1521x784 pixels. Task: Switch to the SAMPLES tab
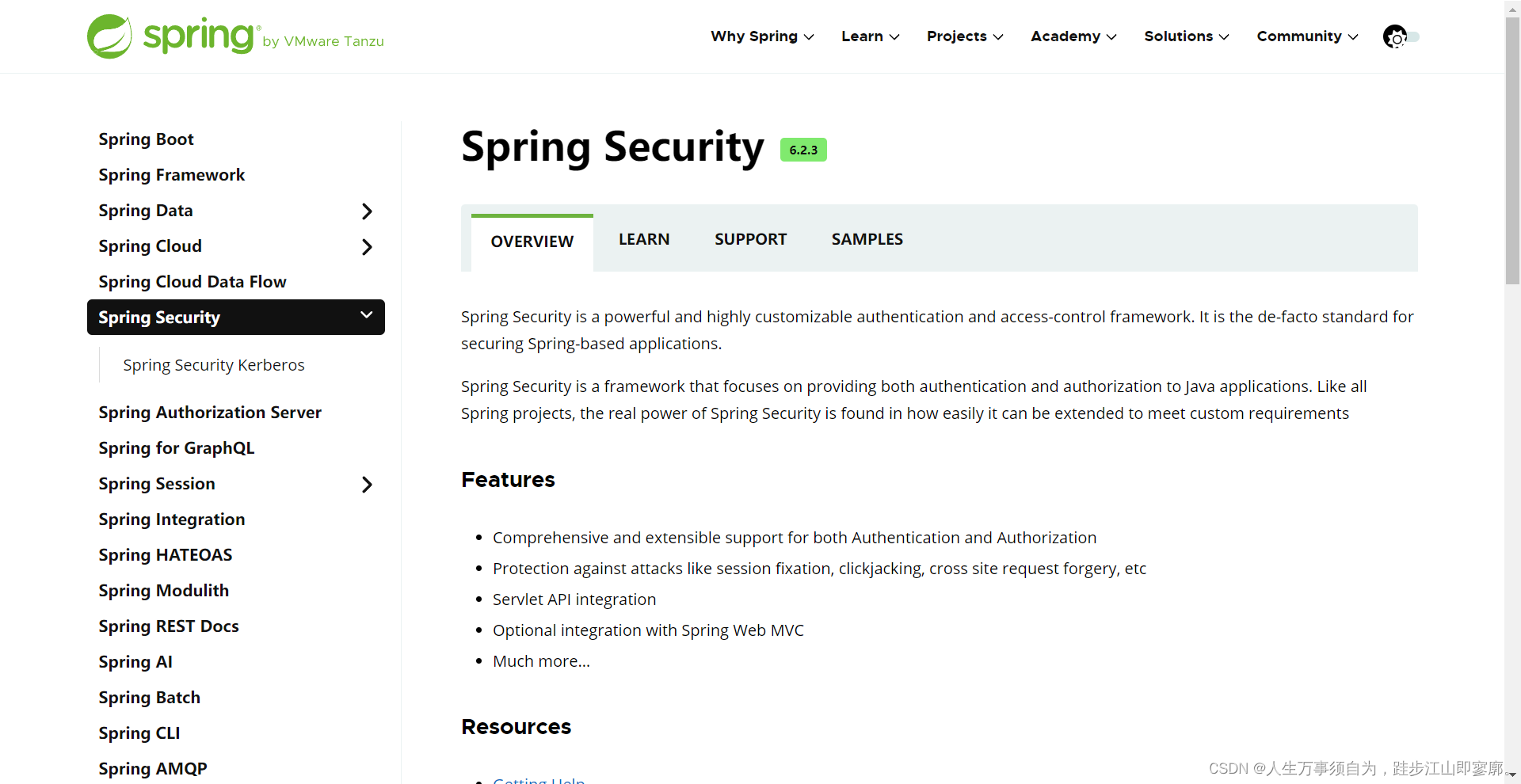867,238
